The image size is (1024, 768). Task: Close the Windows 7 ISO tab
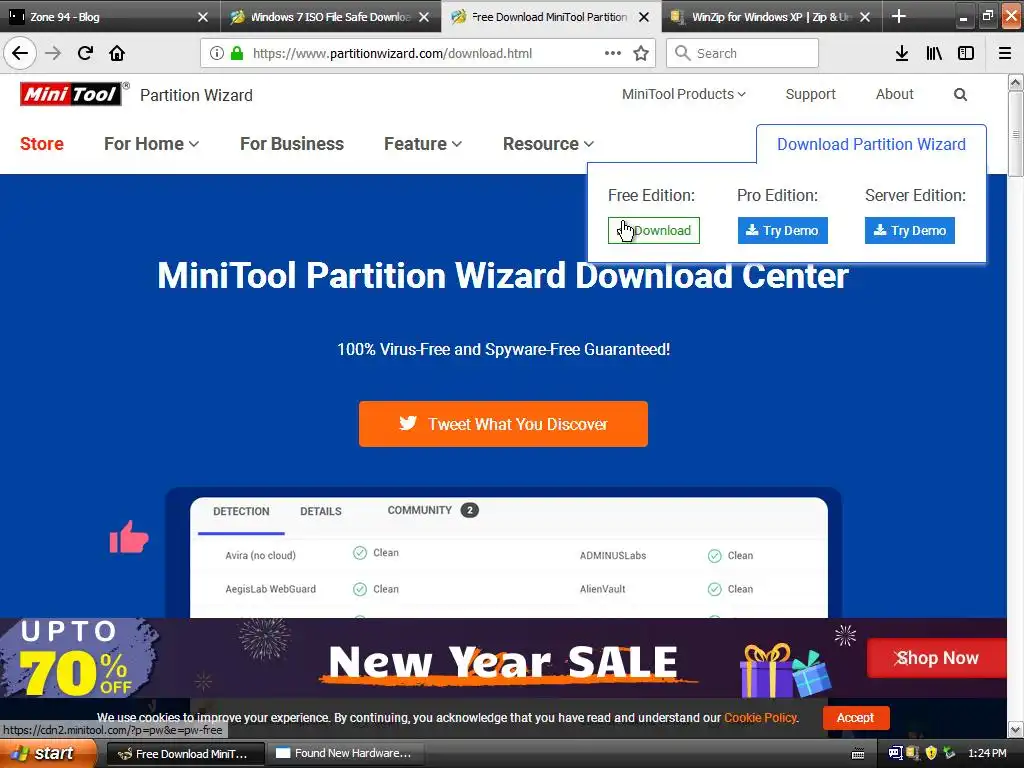(x=424, y=17)
